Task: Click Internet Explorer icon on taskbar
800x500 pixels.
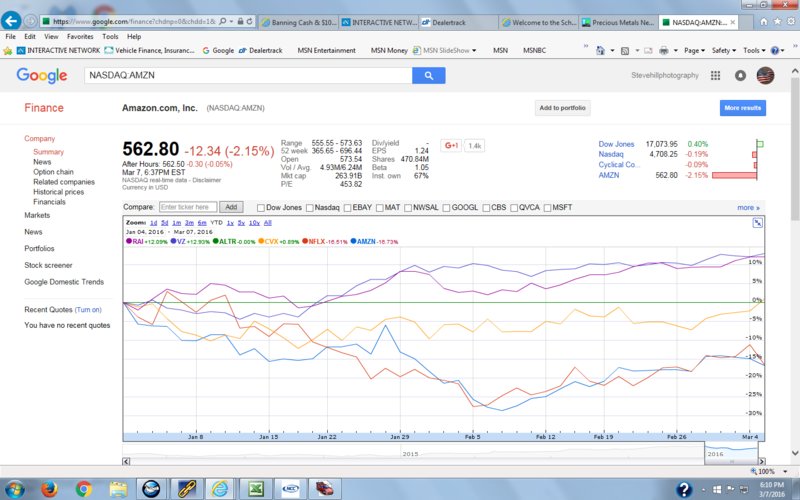Action: (x=220, y=489)
